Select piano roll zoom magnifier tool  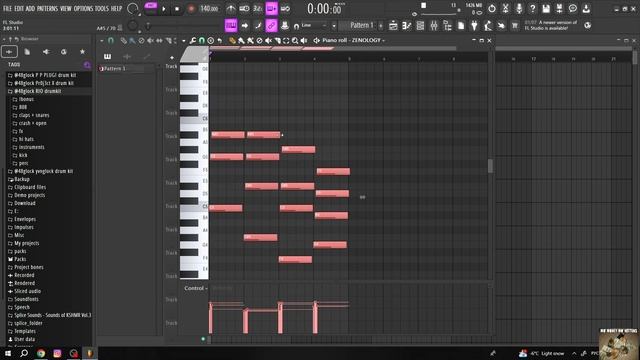pos(295,40)
